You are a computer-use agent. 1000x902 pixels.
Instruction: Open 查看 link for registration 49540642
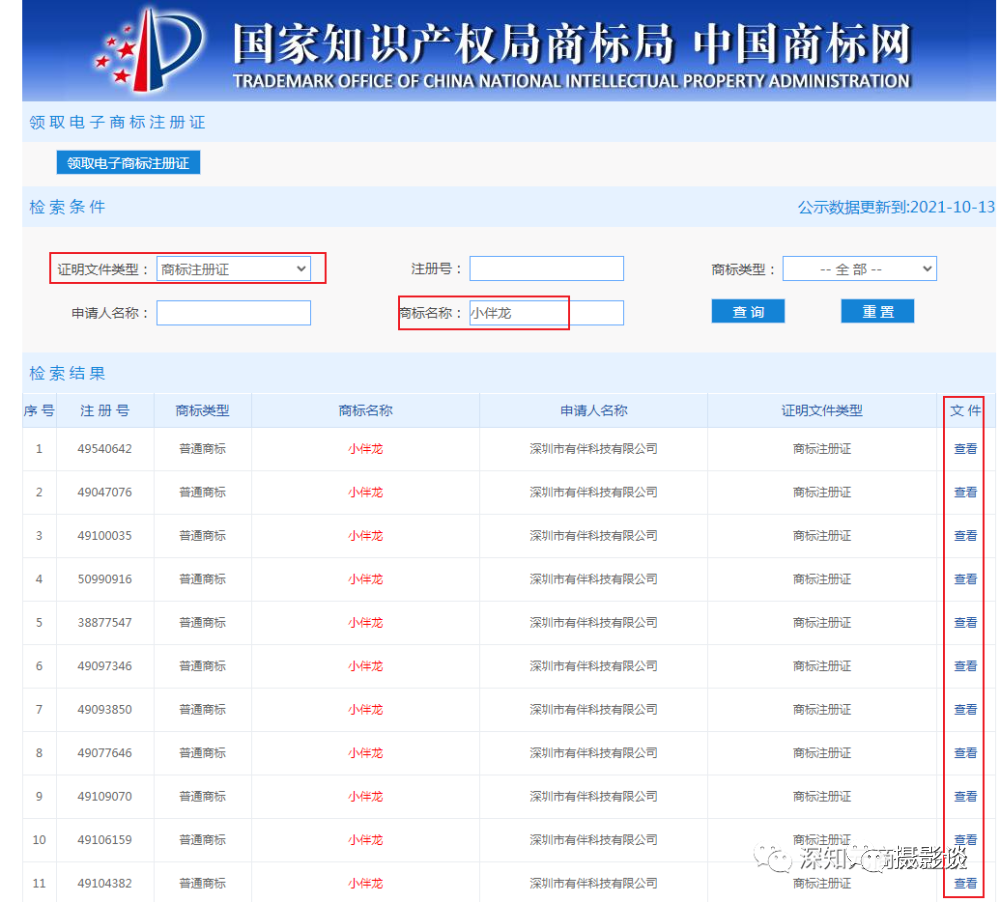[965, 448]
